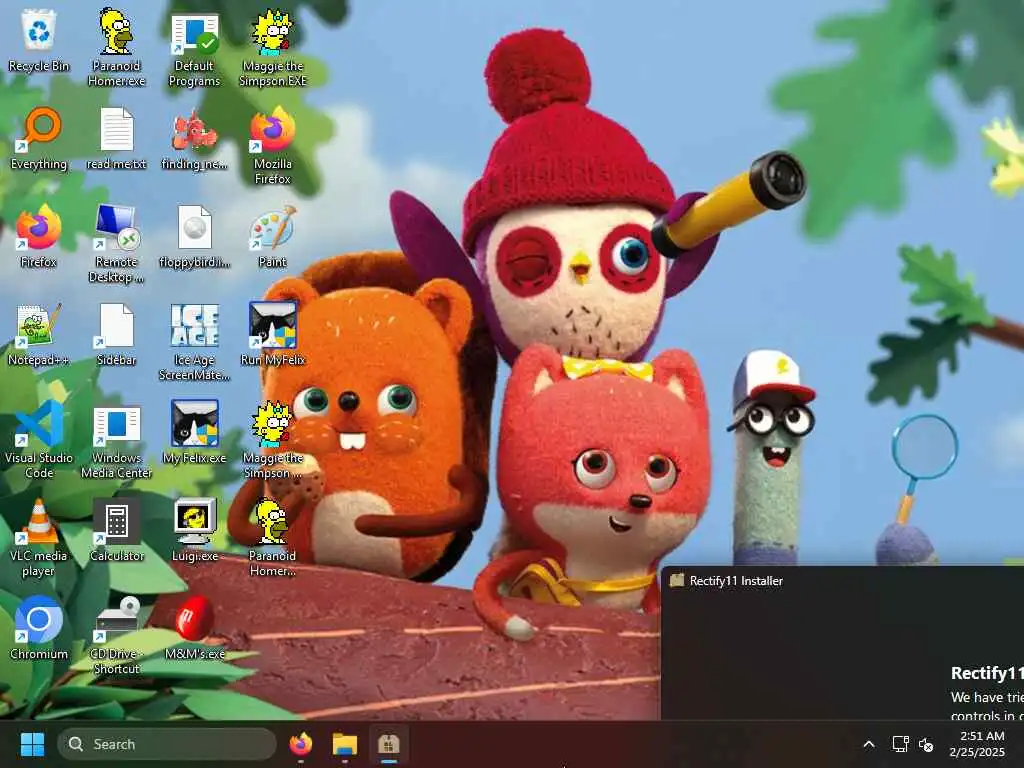Viewport: 1024px width, 768px height.
Task: Launch the Everything search shortcut
Action: 39,138
